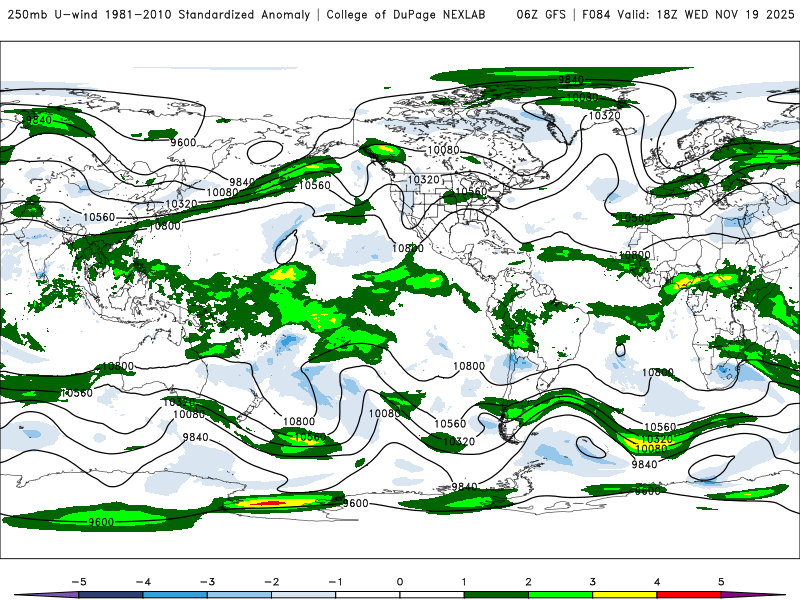
Task: Click the '5' colorbar tick label
Action: coord(721,582)
